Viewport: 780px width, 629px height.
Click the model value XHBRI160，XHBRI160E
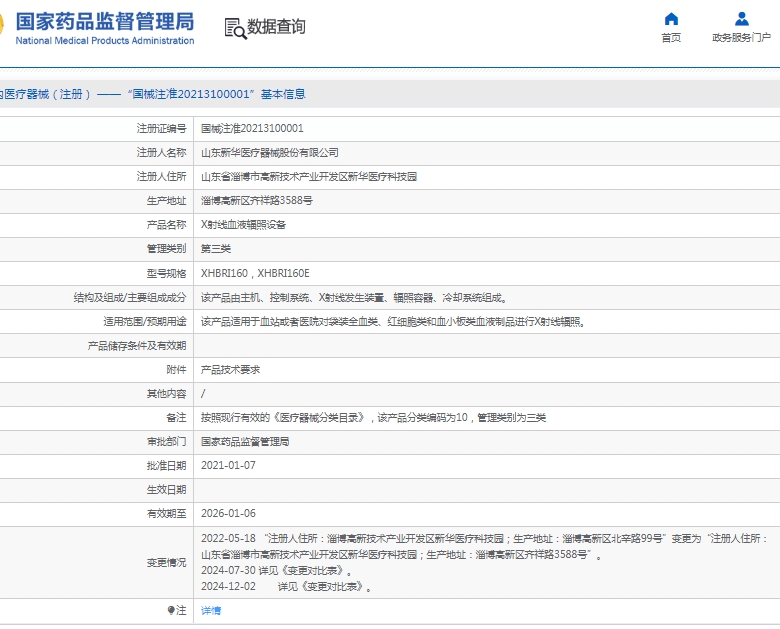[x=255, y=273]
